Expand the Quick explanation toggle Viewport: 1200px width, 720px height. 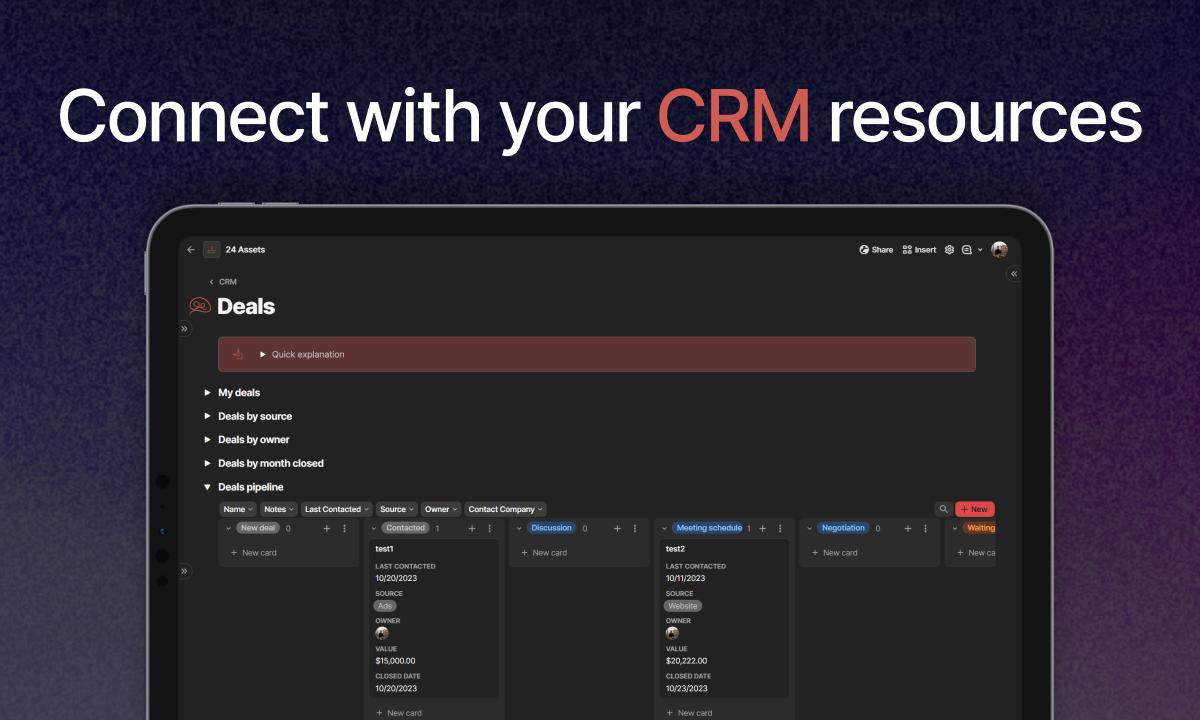[x=263, y=354]
